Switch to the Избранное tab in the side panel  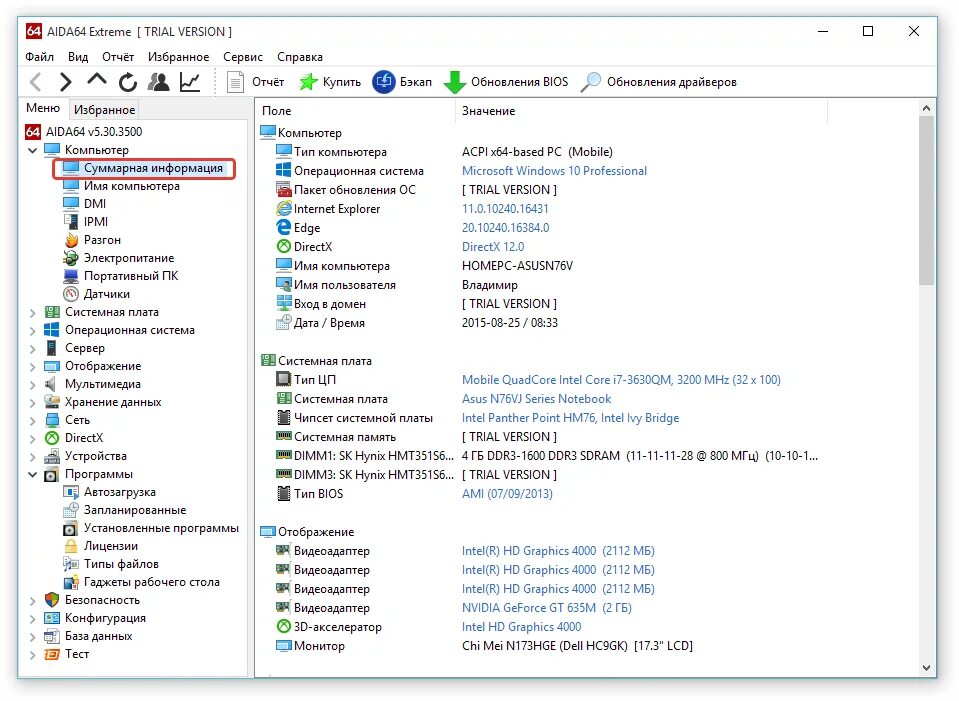pos(105,109)
